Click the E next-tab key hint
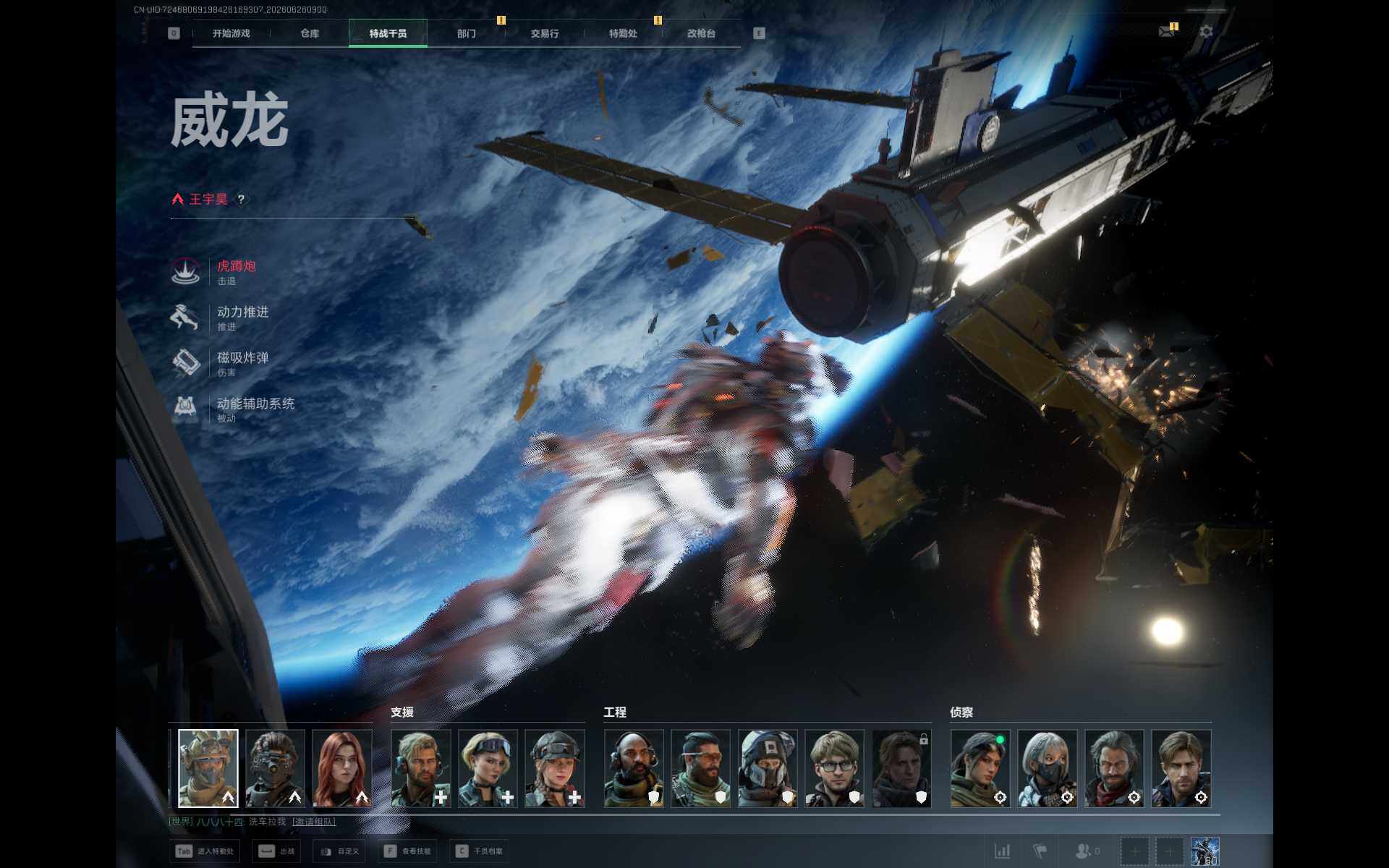This screenshot has width=1389, height=868. [x=759, y=33]
